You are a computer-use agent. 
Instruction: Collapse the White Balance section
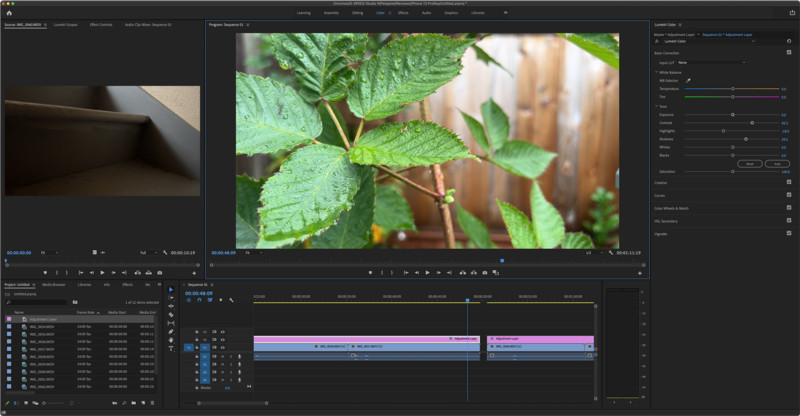coord(657,72)
